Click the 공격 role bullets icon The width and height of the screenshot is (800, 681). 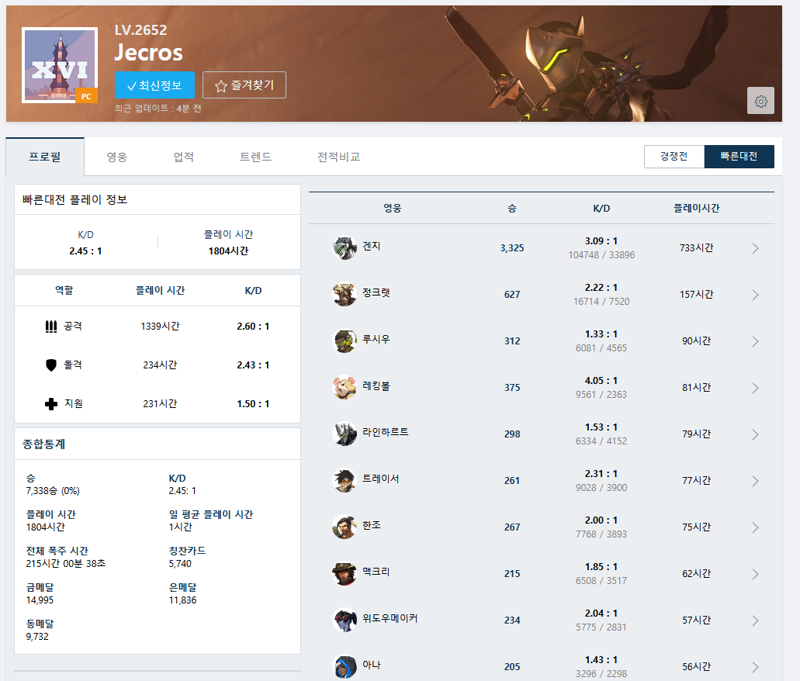[x=51, y=326]
